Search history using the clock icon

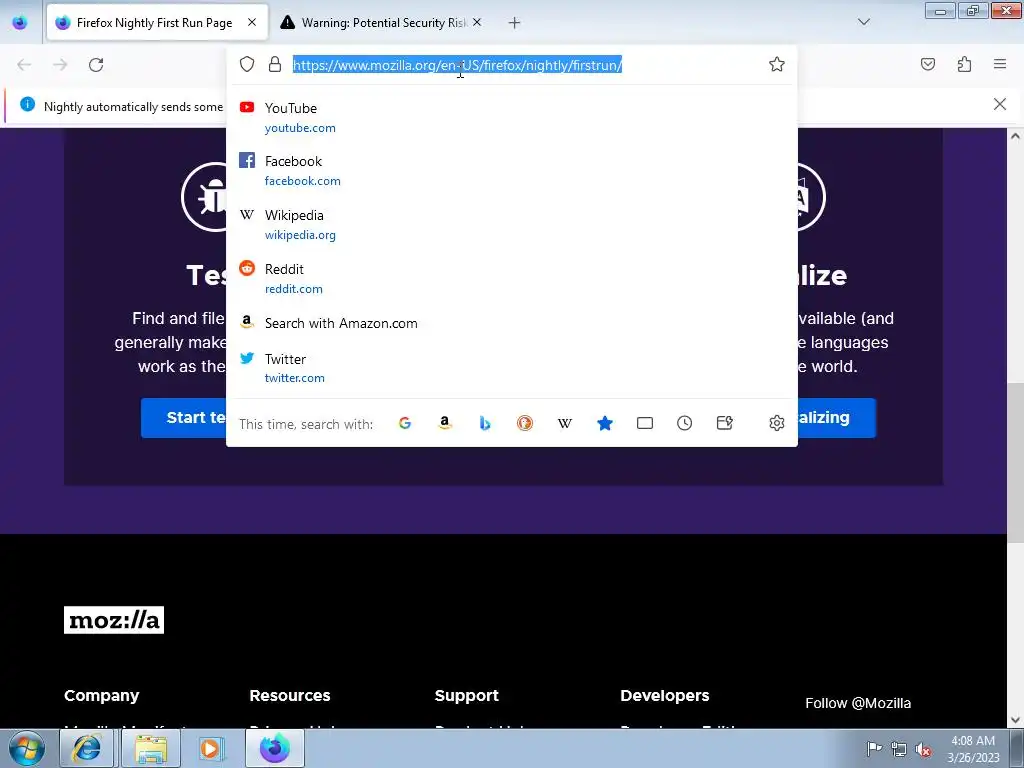coord(684,423)
